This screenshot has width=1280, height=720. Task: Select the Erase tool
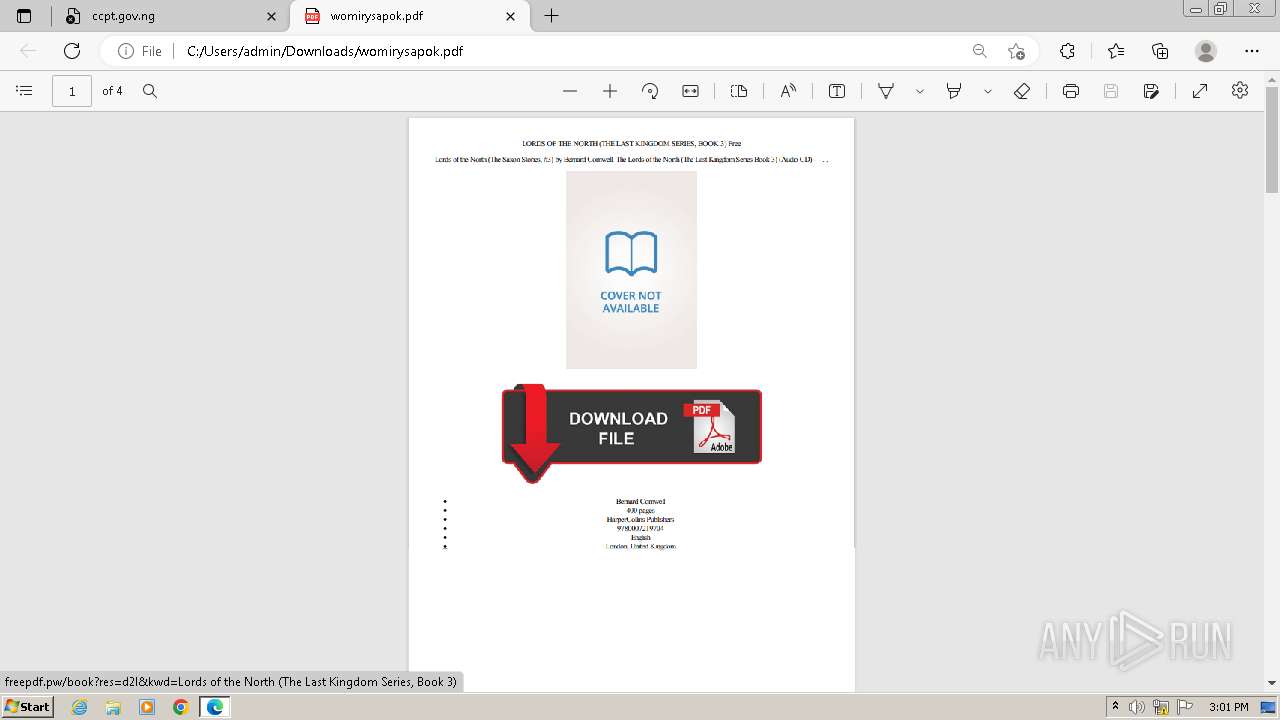(1022, 91)
